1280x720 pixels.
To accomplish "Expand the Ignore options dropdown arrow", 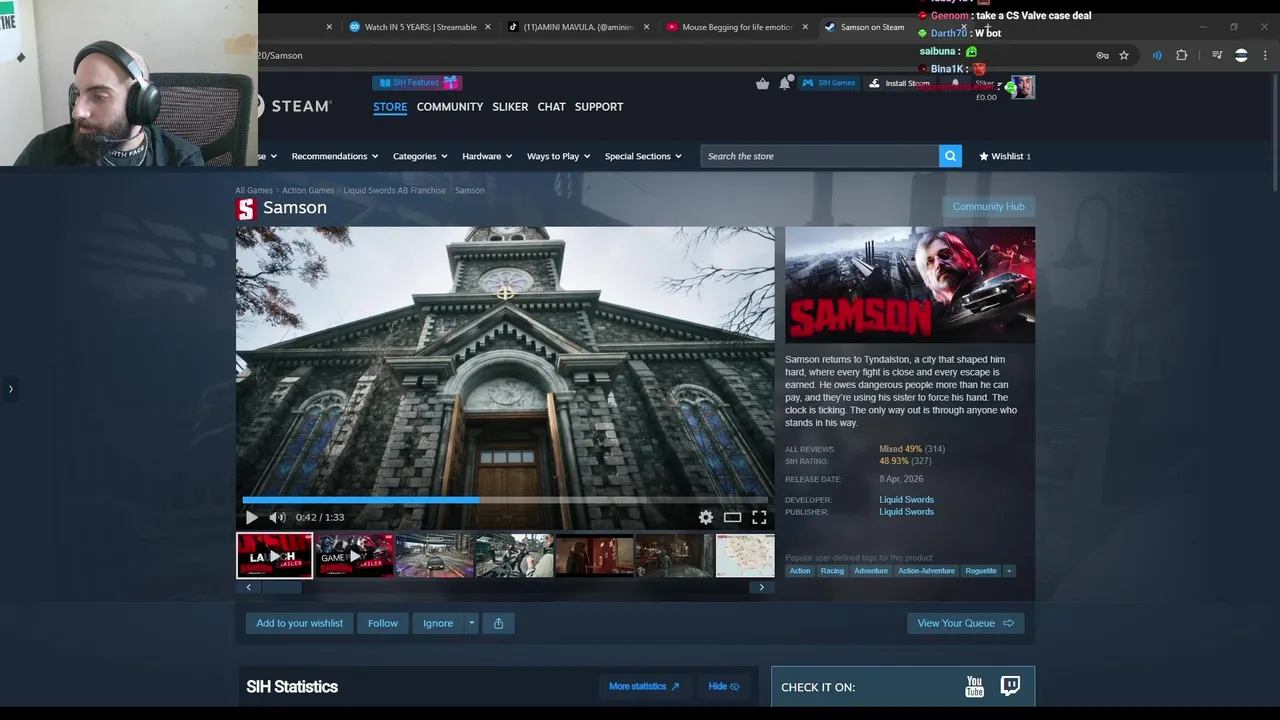I will (x=471, y=623).
